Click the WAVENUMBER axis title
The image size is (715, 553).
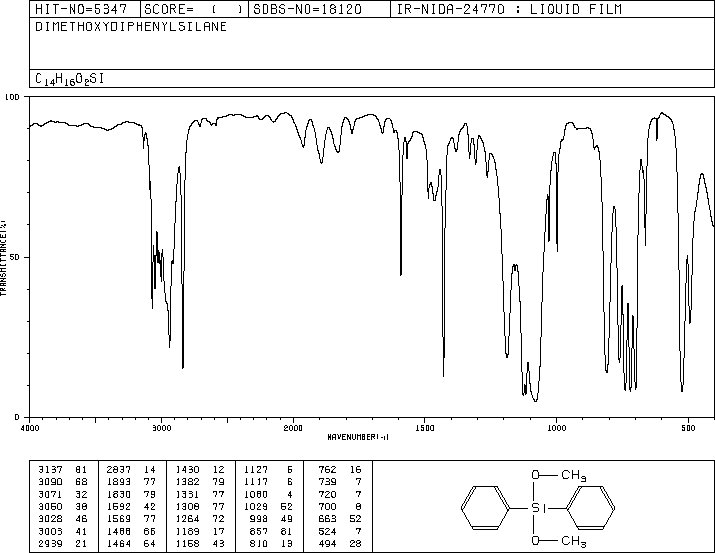click(x=358, y=437)
